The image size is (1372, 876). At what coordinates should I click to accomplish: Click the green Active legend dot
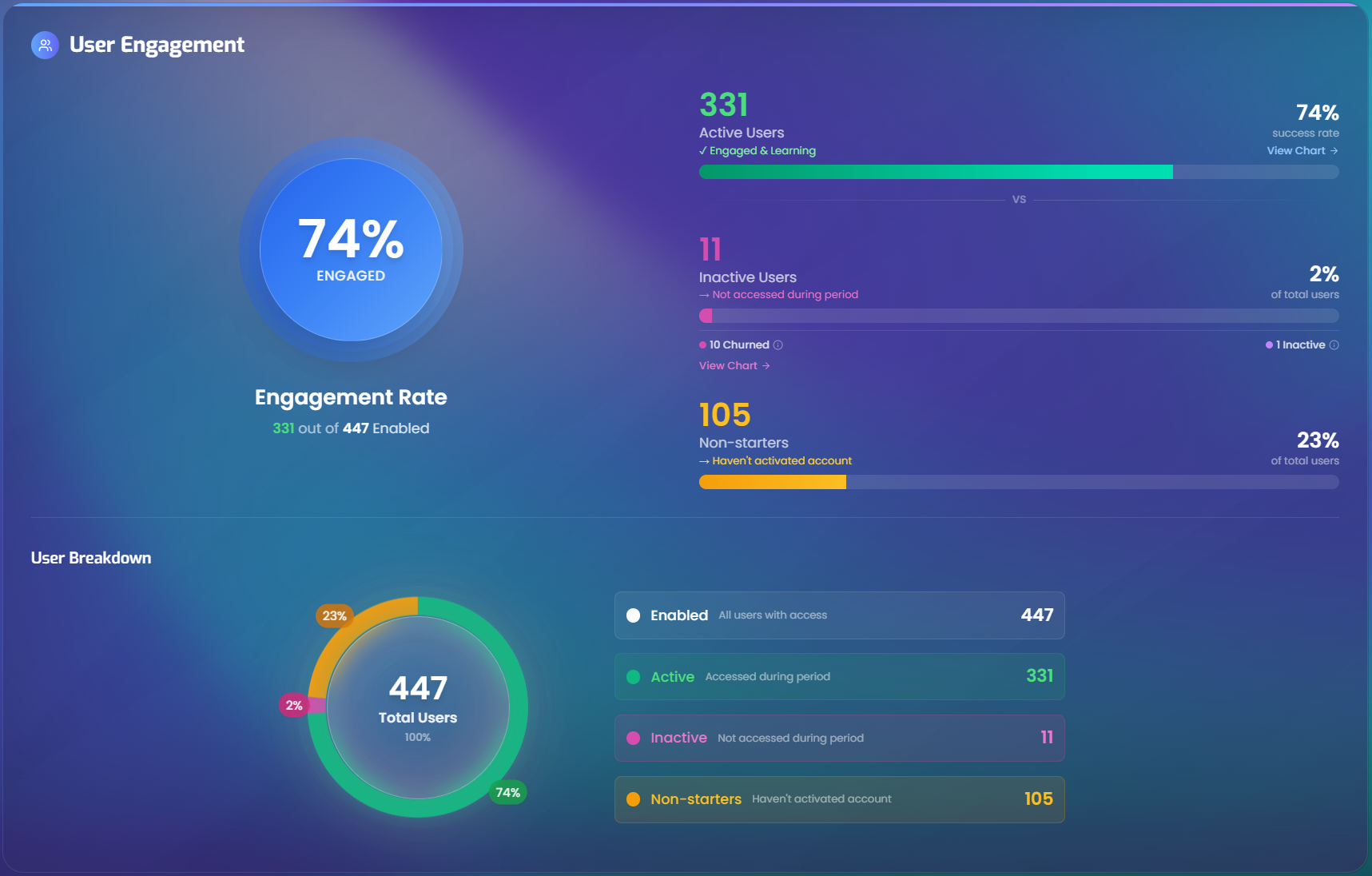tap(634, 677)
